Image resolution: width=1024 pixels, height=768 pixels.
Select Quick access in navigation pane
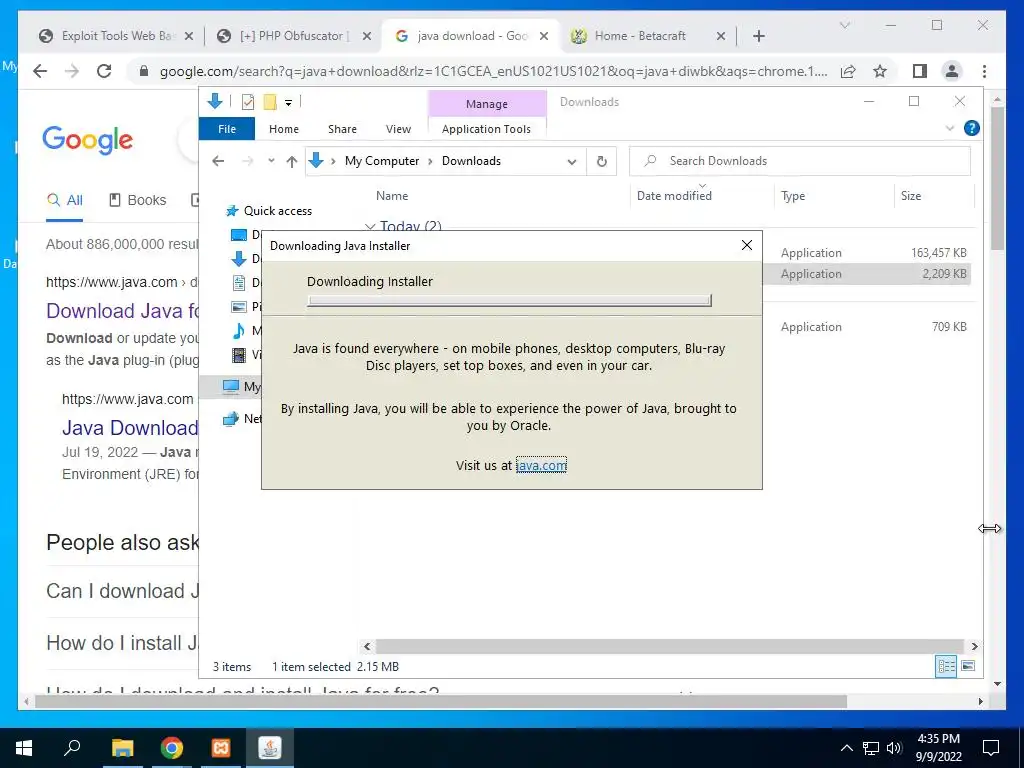pos(278,211)
